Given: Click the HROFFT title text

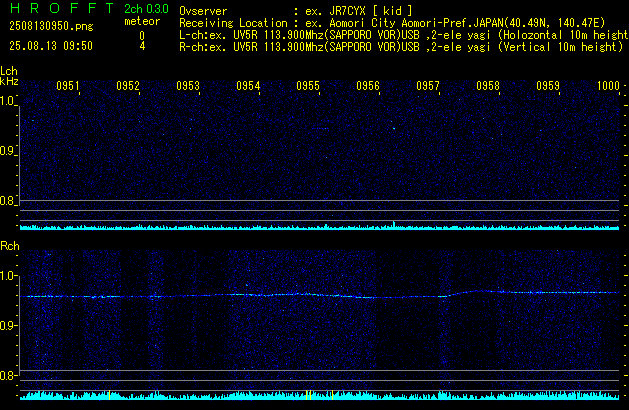Looking at the screenshot, I should [x=62, y=8].
